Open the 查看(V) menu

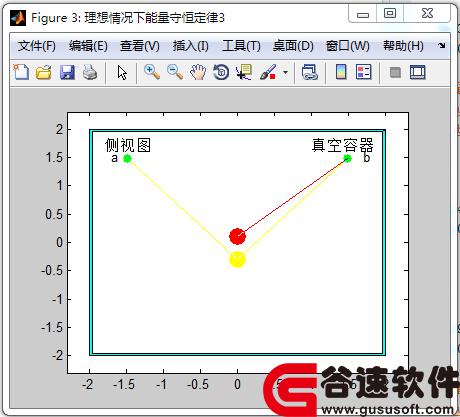[x=140, y=46]
